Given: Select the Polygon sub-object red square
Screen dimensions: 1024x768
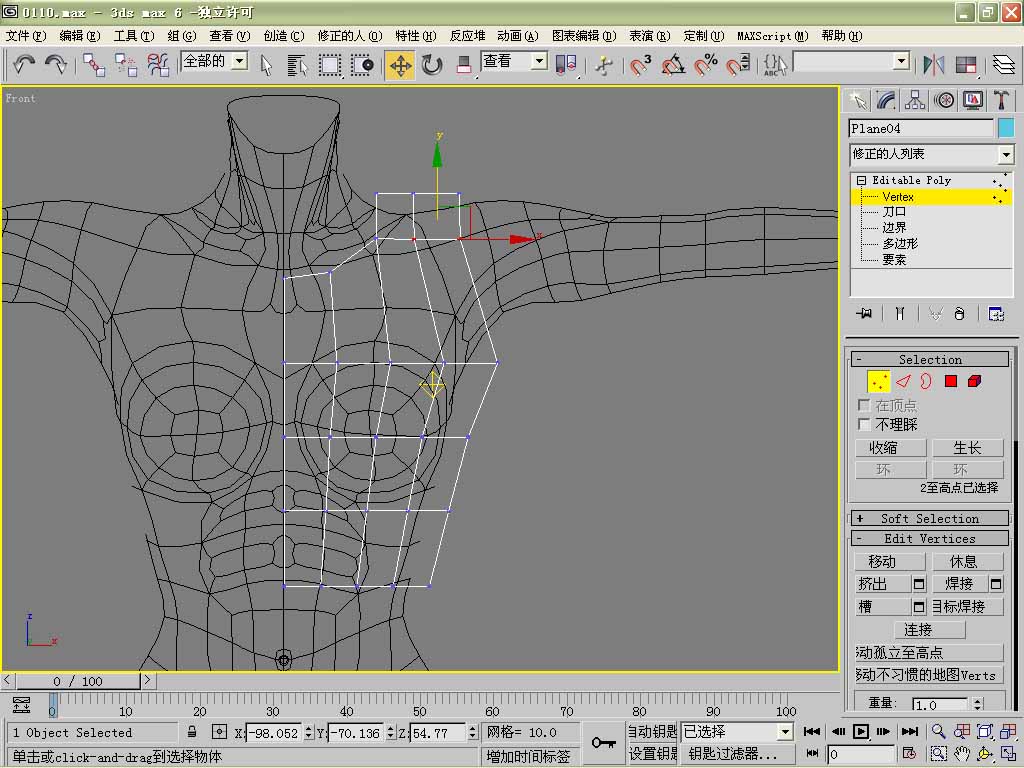Looking at the screenshot, I should (951, 381).
